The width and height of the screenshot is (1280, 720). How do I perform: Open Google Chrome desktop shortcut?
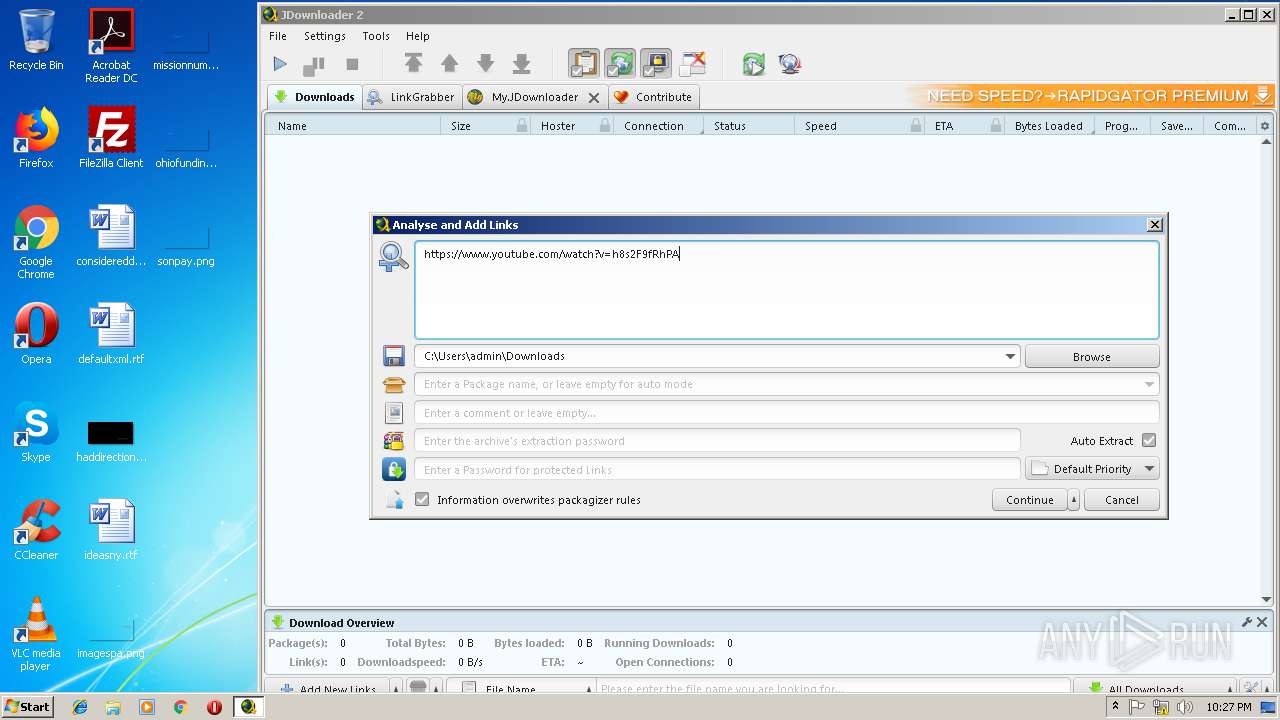(36, 242)
